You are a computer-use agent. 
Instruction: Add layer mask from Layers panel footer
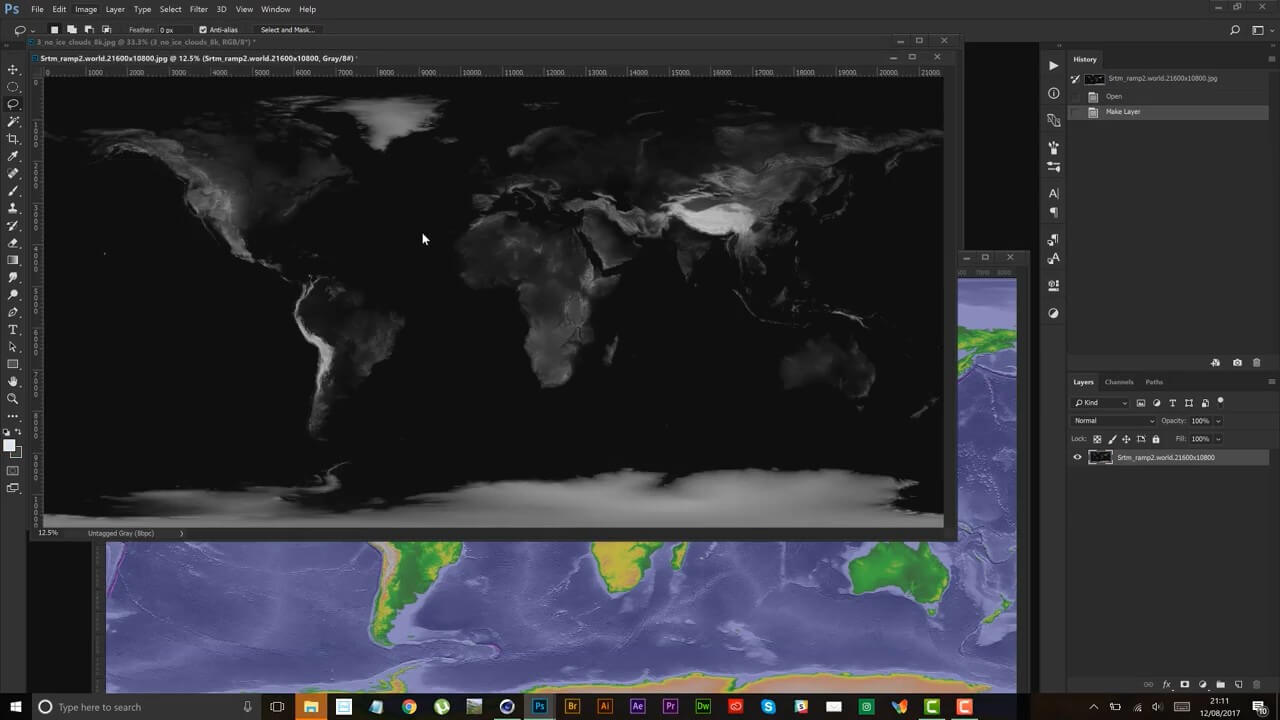tap(1185, 685)
